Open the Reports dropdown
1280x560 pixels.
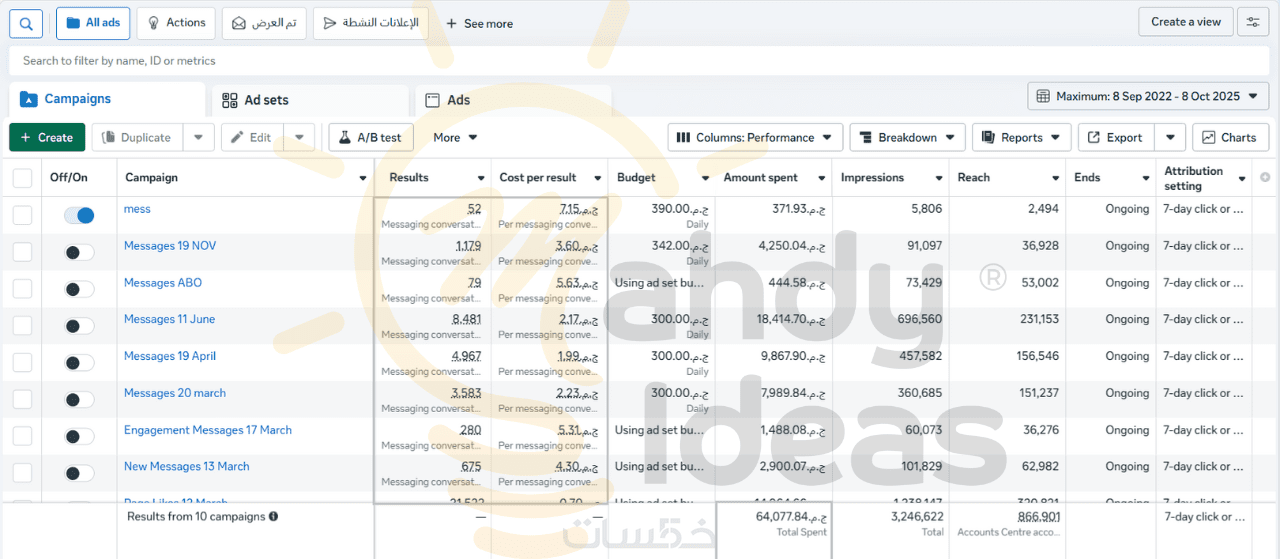pos(1021,137)
